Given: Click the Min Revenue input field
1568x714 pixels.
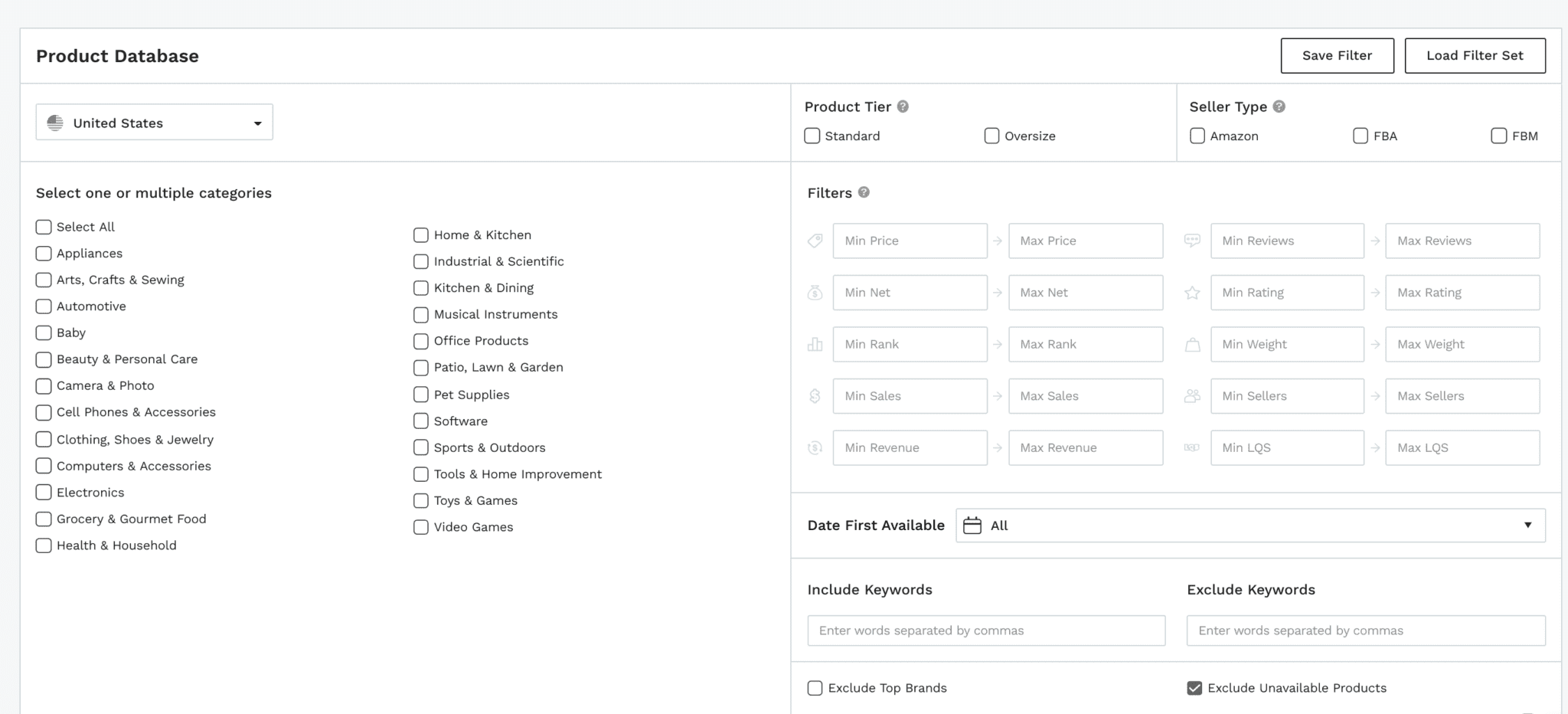Looking at the screenshot, I should (x=910, y=448).
